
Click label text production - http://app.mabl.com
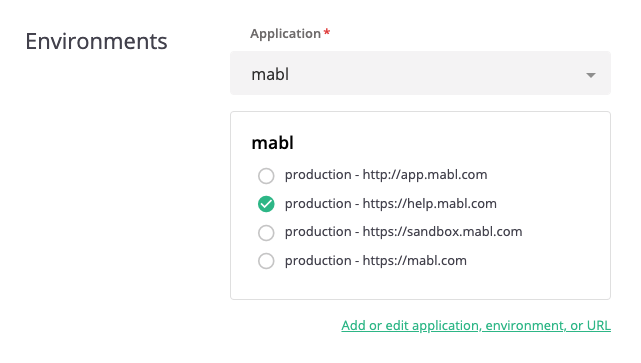click(x=386, y=175)
